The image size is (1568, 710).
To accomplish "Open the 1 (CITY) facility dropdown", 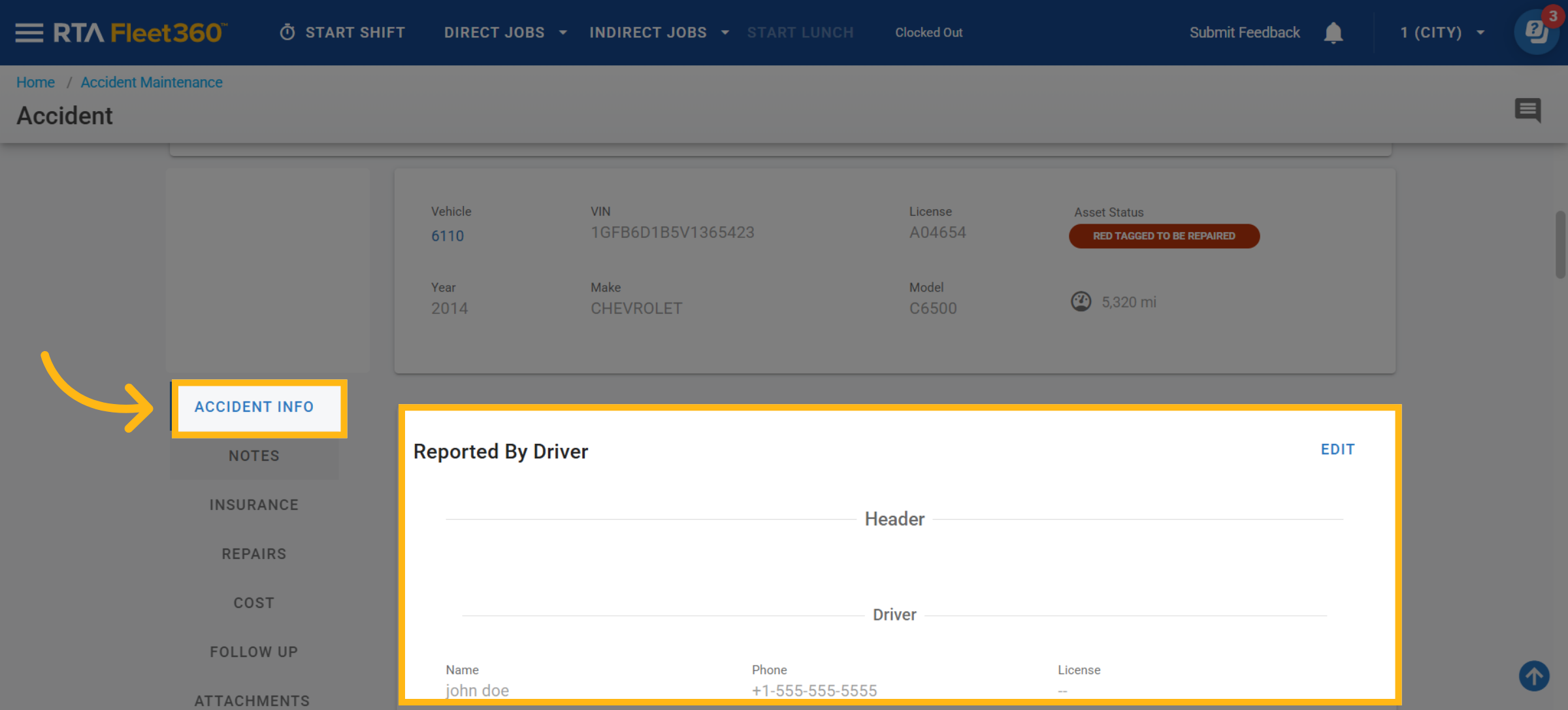I will (1442, 33).
